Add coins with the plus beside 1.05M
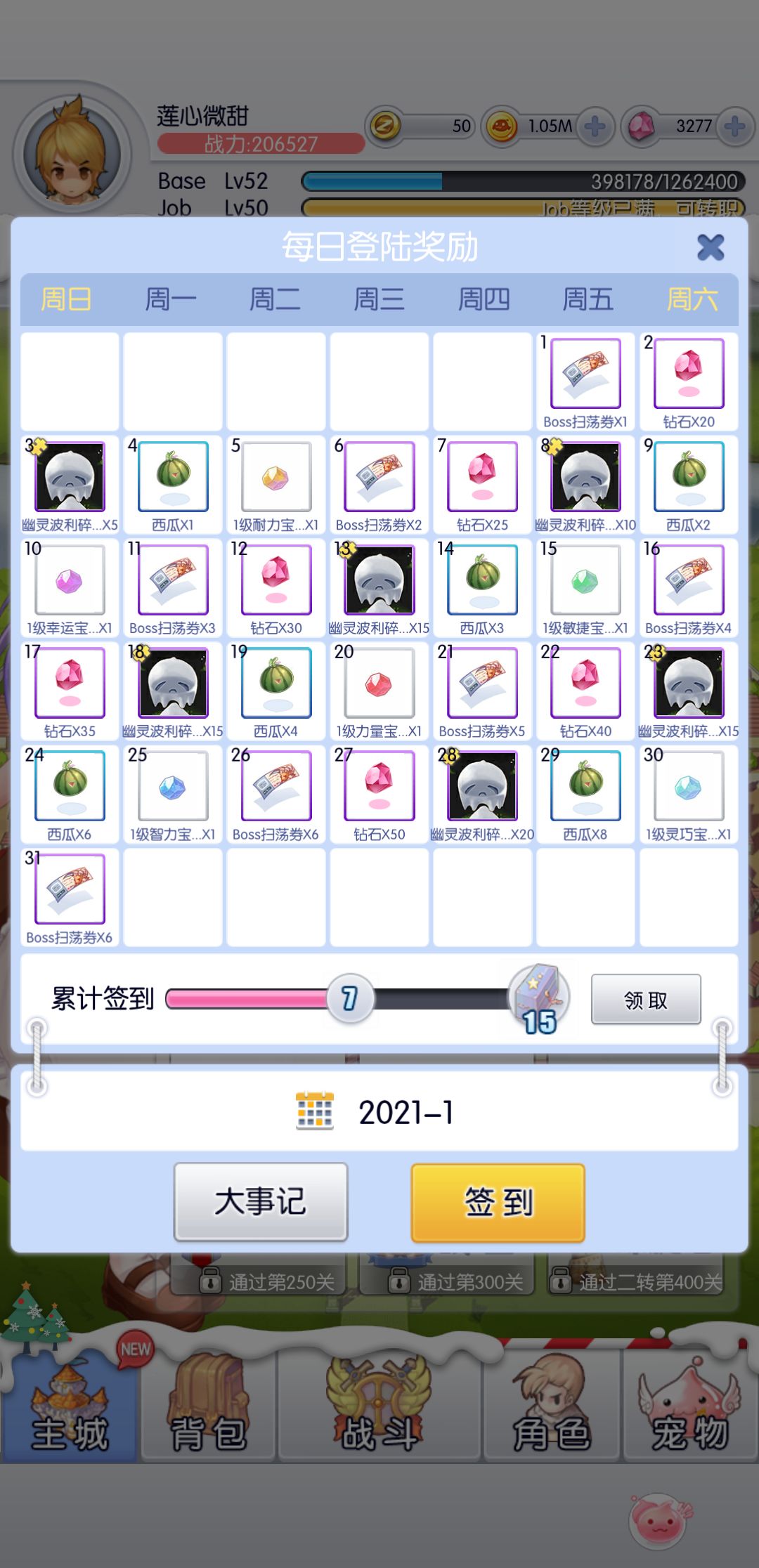Screen dimensions: 759x1568 click(x=595, y=126)
